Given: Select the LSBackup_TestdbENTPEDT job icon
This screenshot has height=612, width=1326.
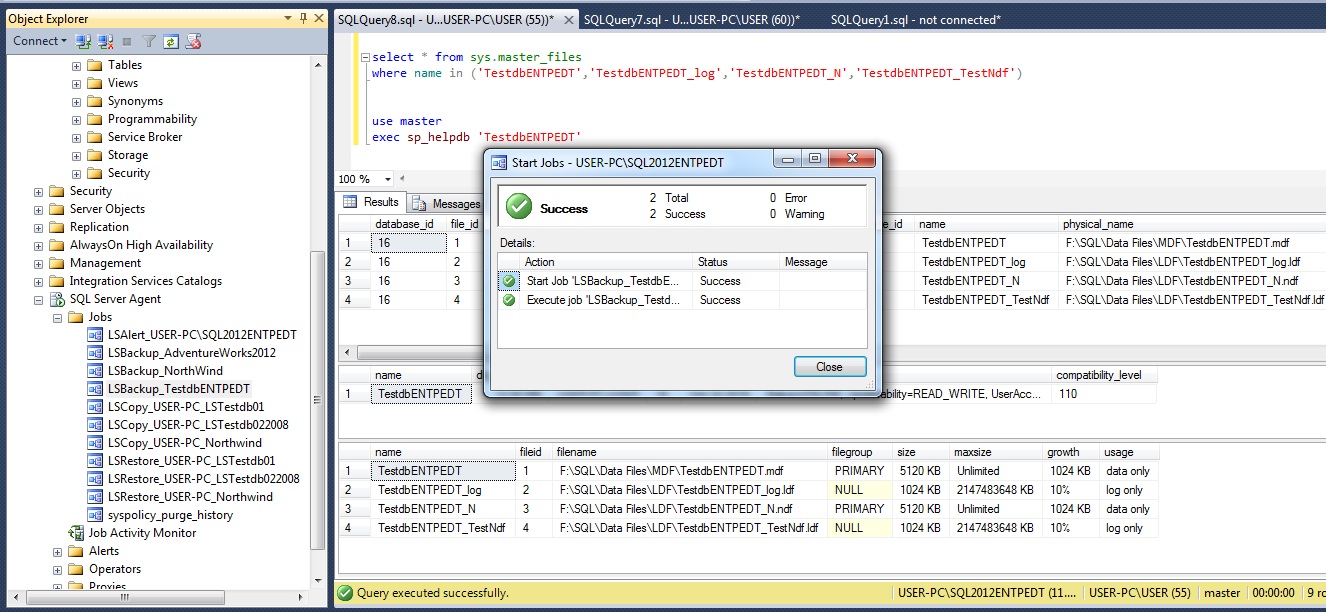Looking at the screenshot, I should 96,389.
